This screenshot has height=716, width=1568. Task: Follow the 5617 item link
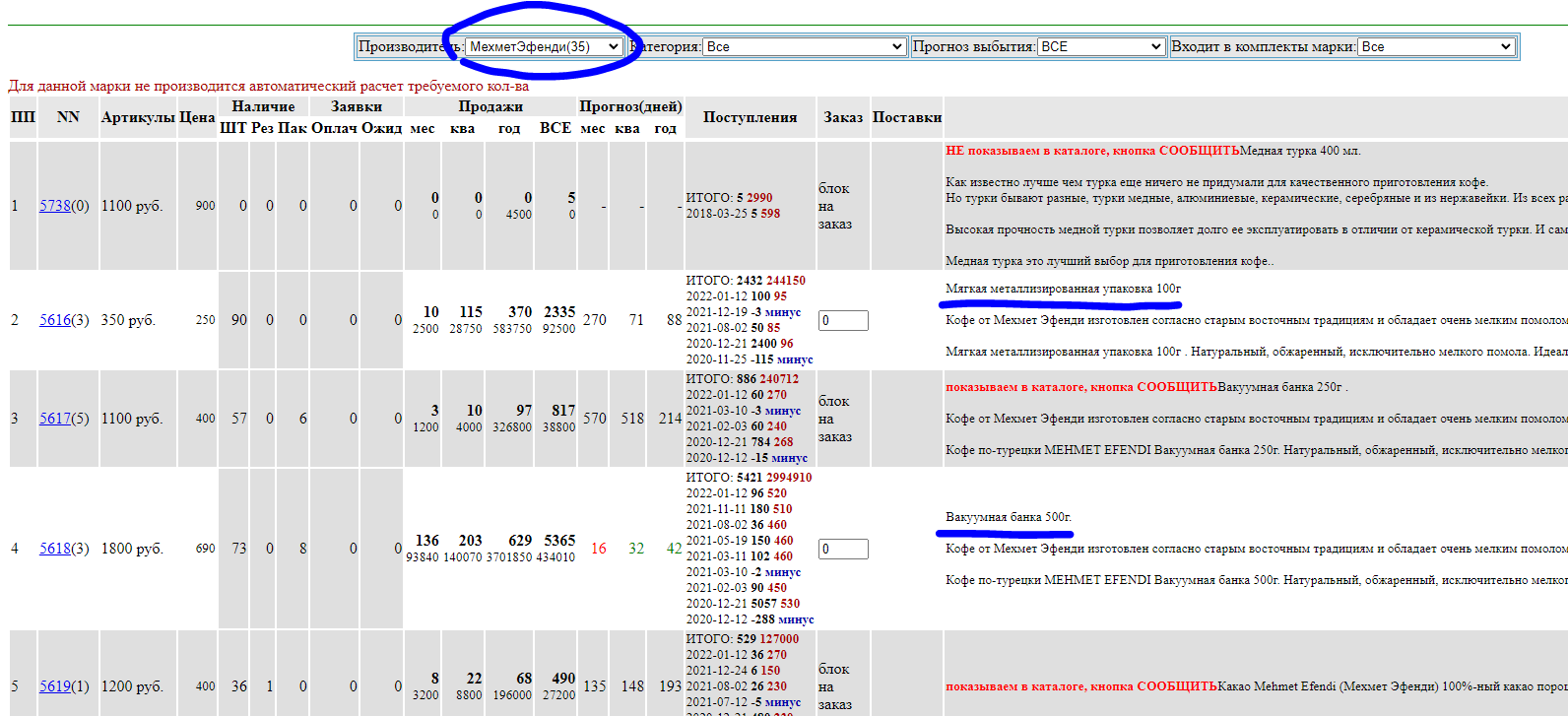[55, 419]
